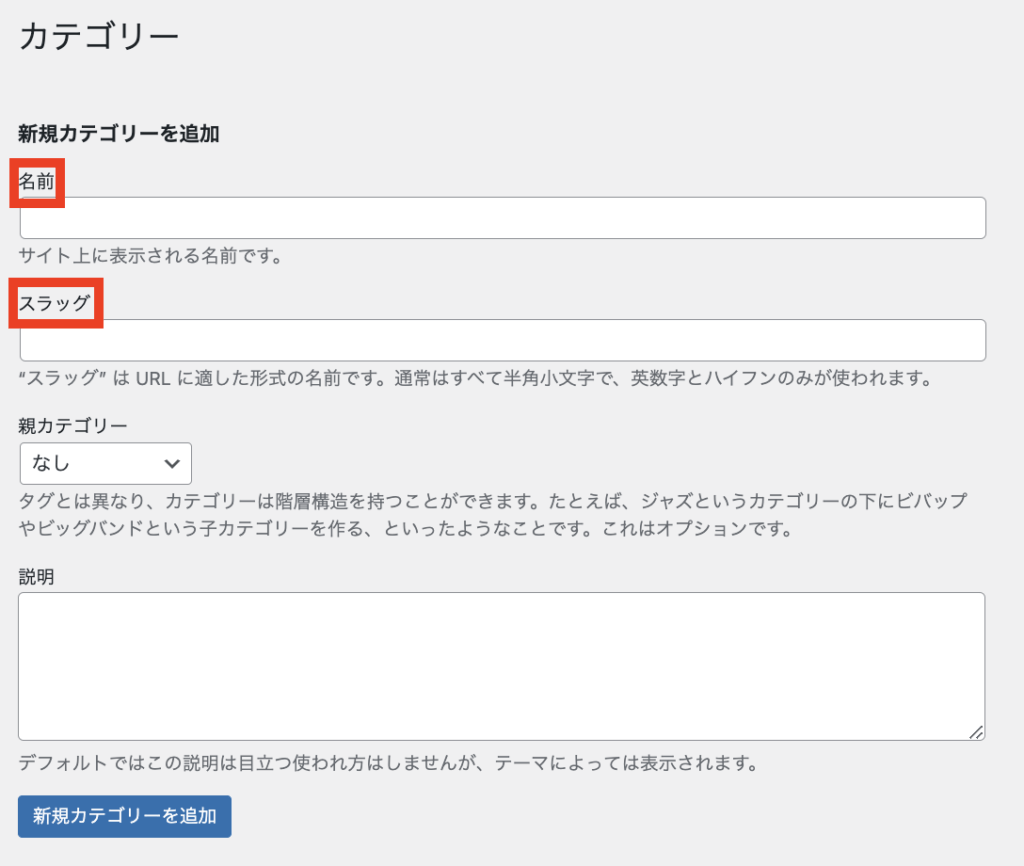Click the 名前 name input field
The height and width of the screenshot is (866, 1024).
pos(502,217)
